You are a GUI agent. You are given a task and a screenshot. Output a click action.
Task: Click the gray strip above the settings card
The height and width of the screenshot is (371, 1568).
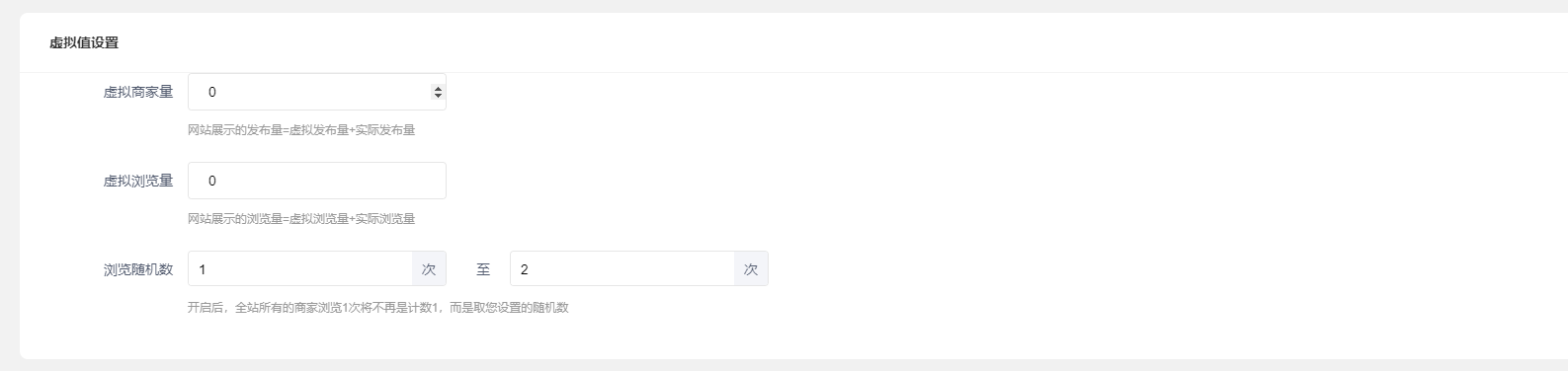click(784, 6)
